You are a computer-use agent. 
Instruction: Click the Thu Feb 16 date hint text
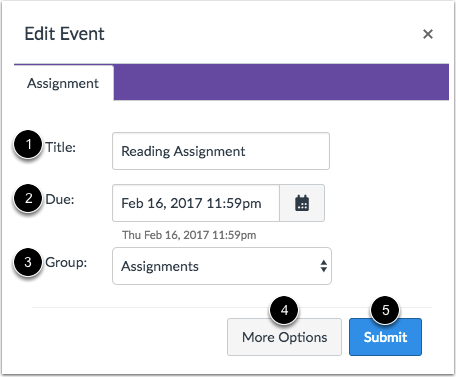pos(189,235)
